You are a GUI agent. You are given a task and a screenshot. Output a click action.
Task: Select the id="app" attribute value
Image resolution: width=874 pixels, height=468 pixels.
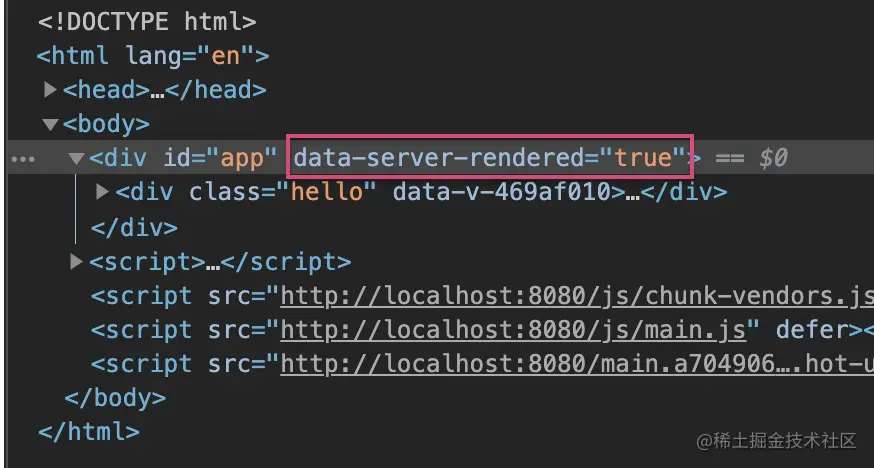pyautogui.click(x=242, y=158)
